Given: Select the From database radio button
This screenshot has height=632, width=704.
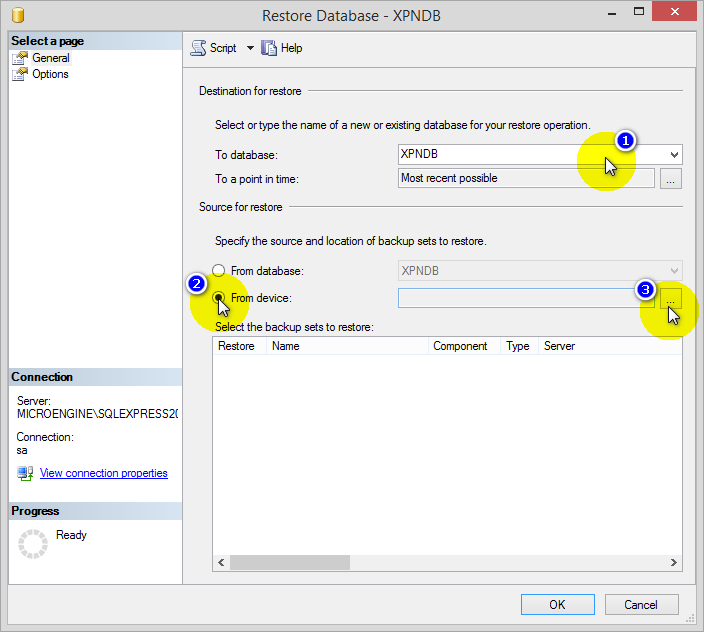Looking at the screenshot, I should [219, 270].
